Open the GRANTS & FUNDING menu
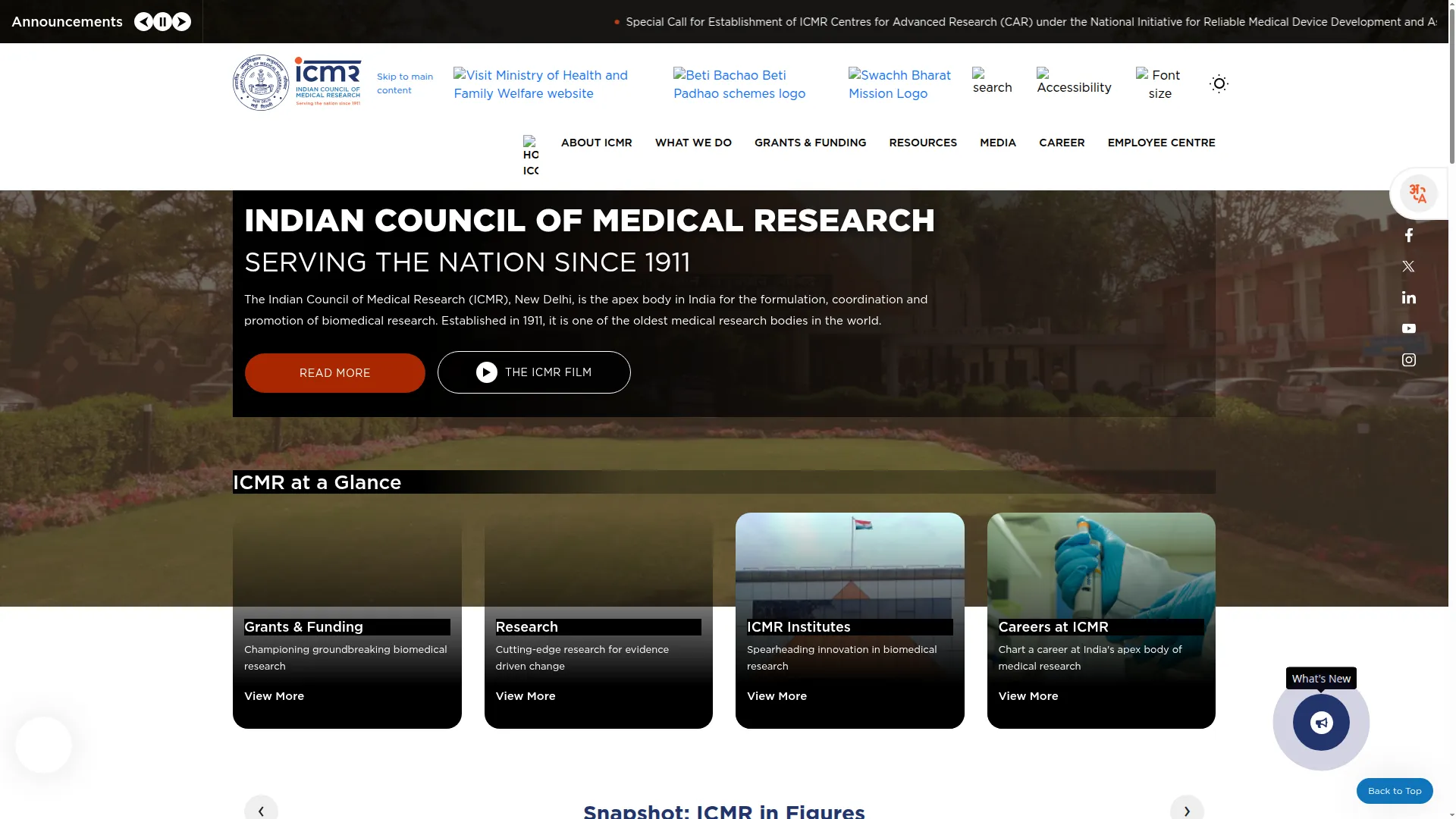Screen dimensions: 1456x819 (810, 143)
